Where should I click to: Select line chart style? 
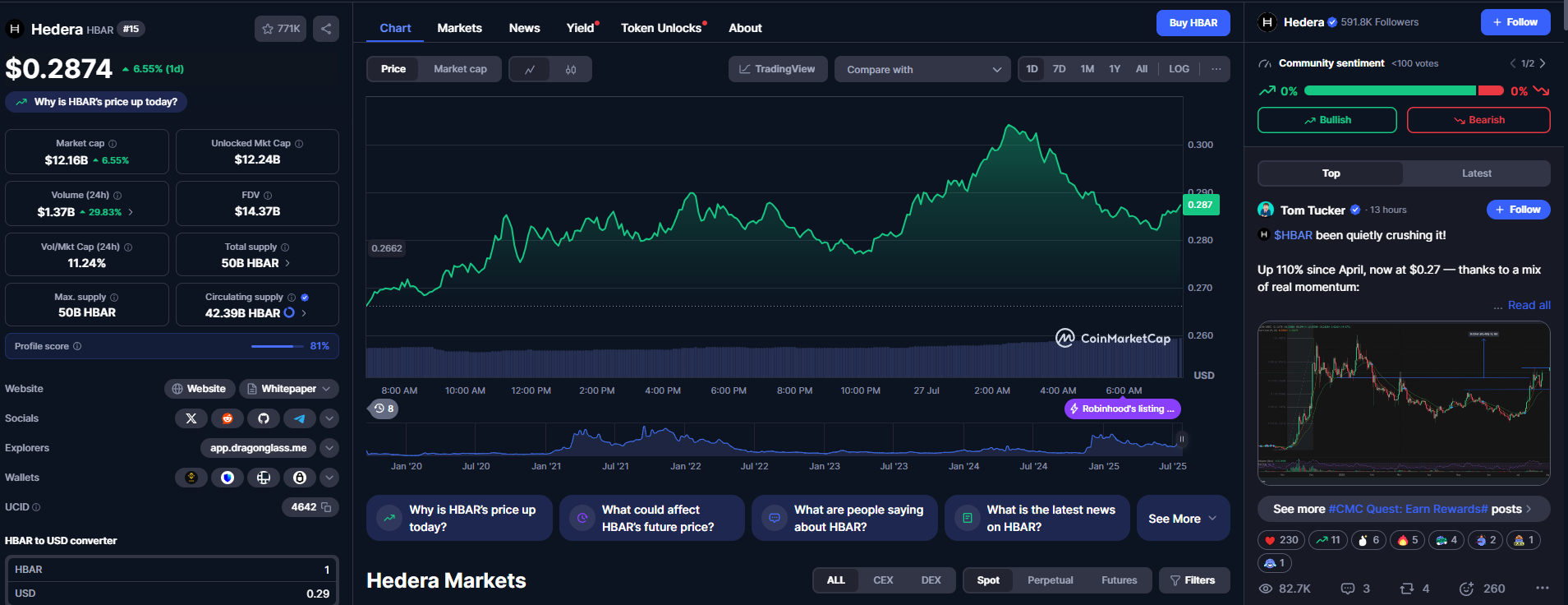coord(530,70)
